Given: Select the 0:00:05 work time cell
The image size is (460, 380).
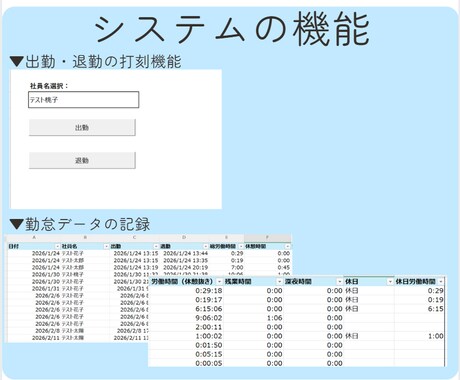Looking at the screenshot, I should 186,363.
